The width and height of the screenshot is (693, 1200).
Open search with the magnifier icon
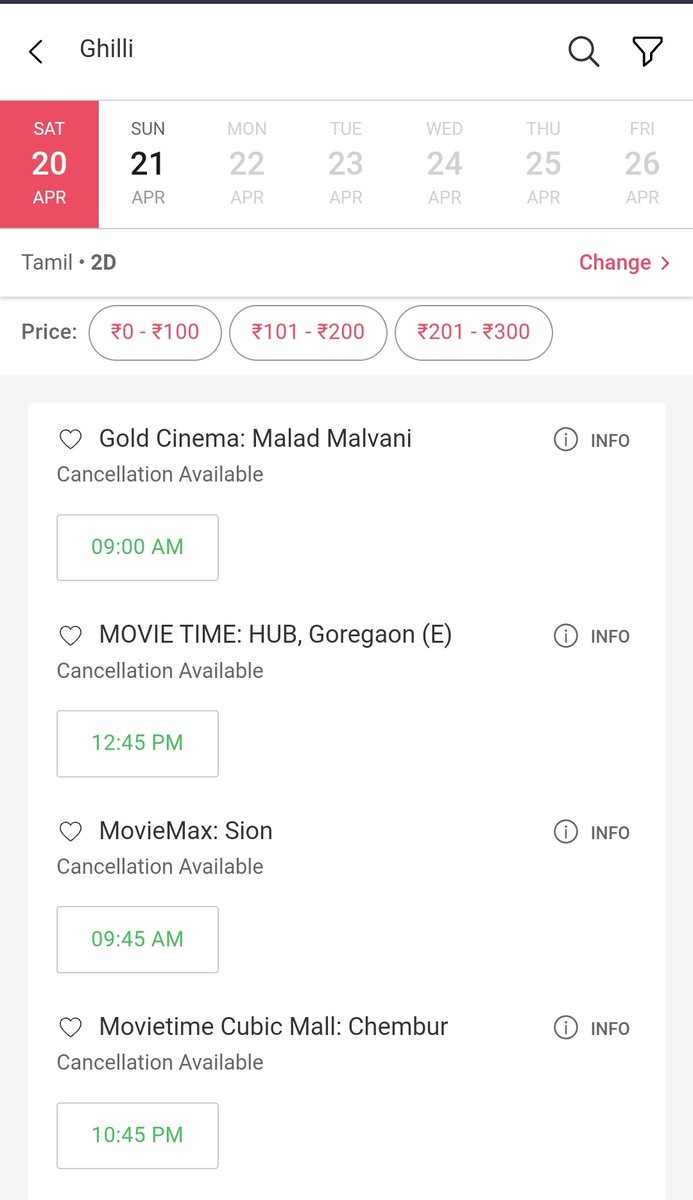point(583,52)
